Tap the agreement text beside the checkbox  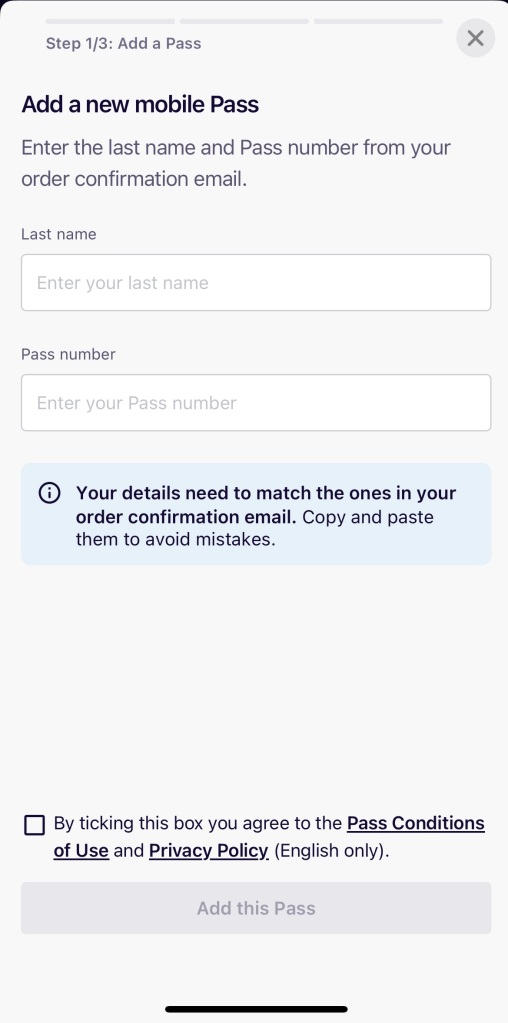(269, 837)
